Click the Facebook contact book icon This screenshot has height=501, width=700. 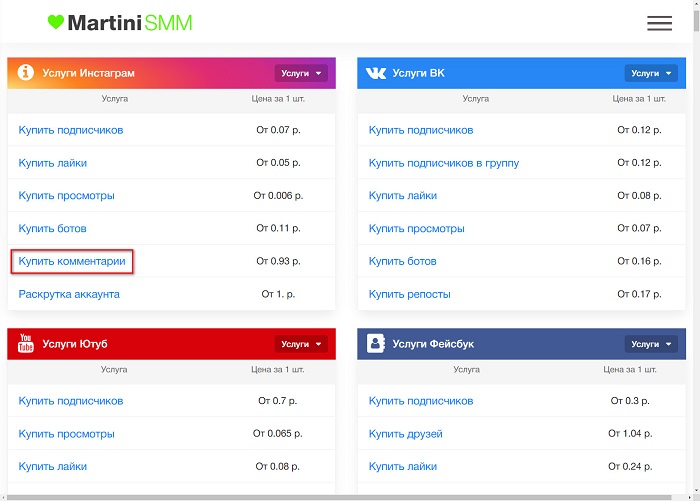[375, 343]
